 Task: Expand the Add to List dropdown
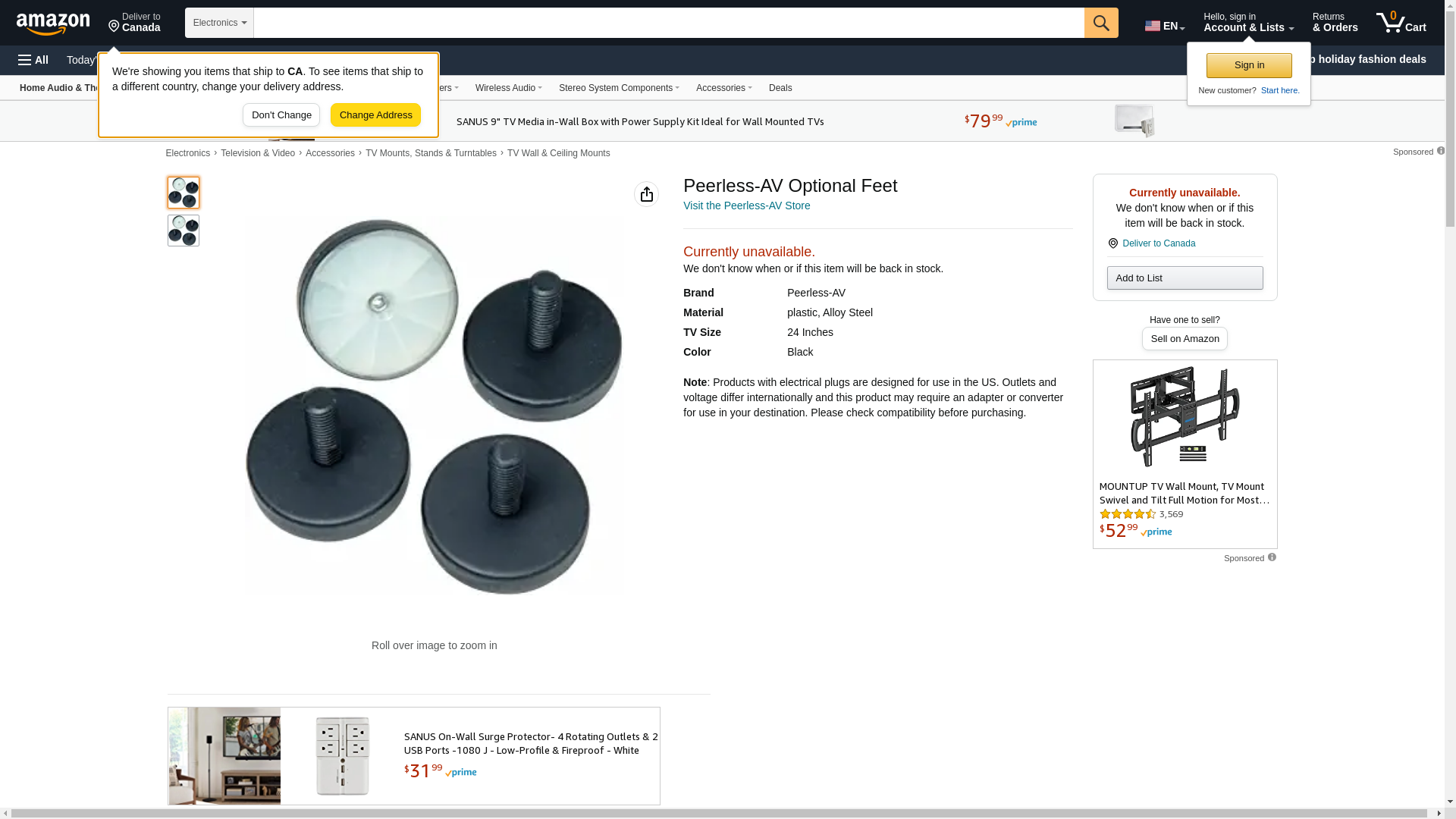click(1185, 278)
